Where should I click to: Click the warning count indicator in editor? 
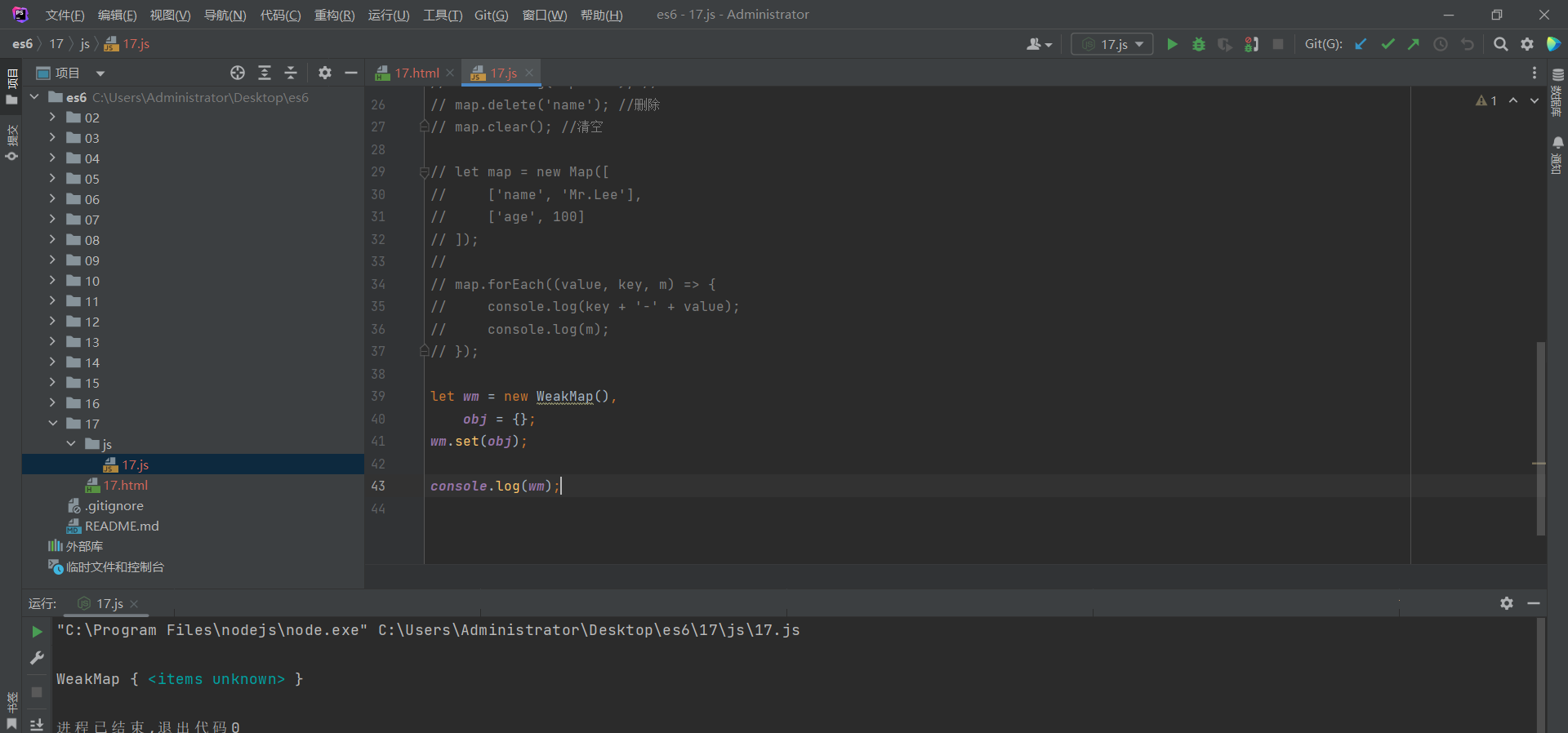tap(1486, 100)
